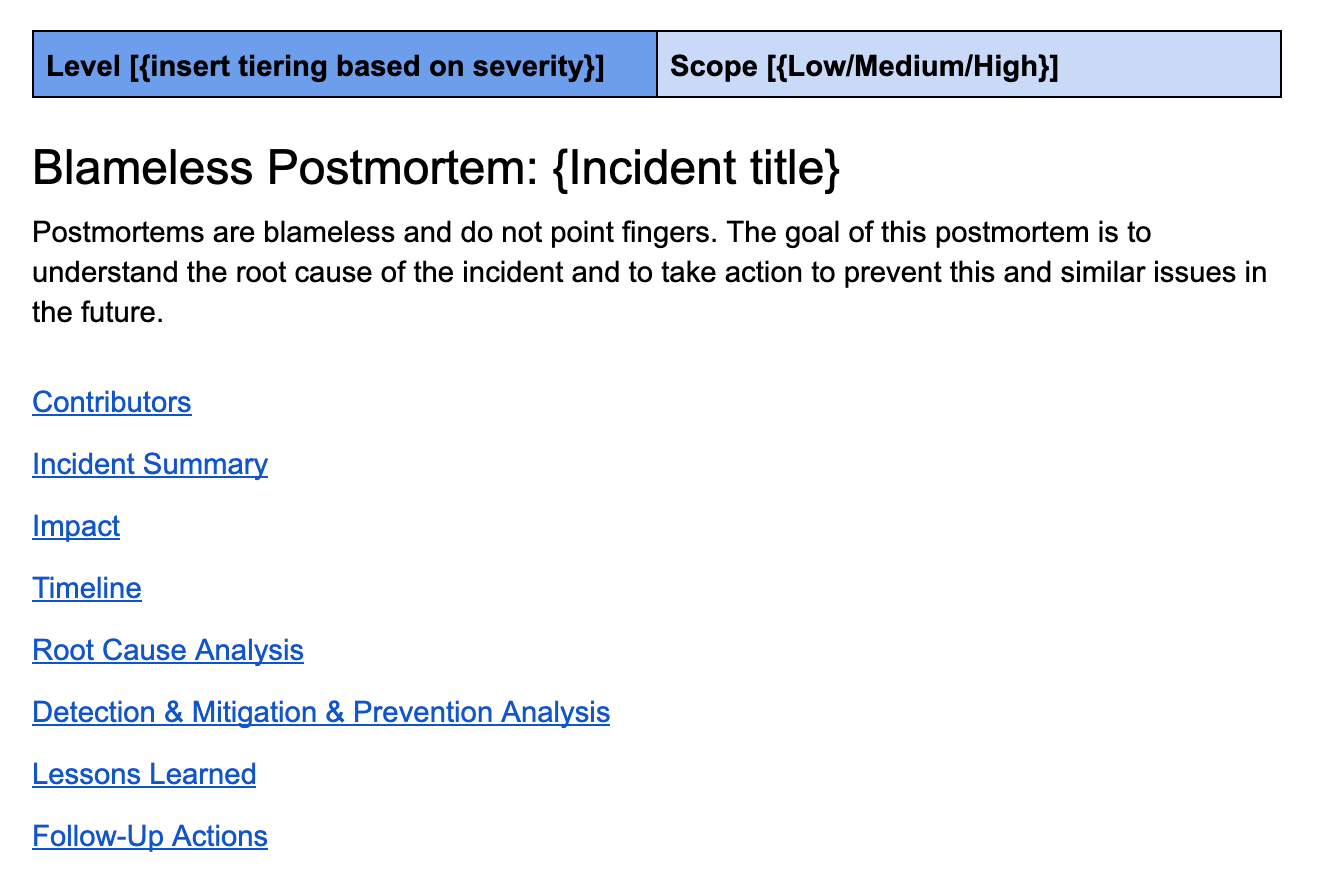The width and height of the screenshot is (1340, 878).
Task: Navigate to Lessons Learned link
Action: (x=144, y=774)
